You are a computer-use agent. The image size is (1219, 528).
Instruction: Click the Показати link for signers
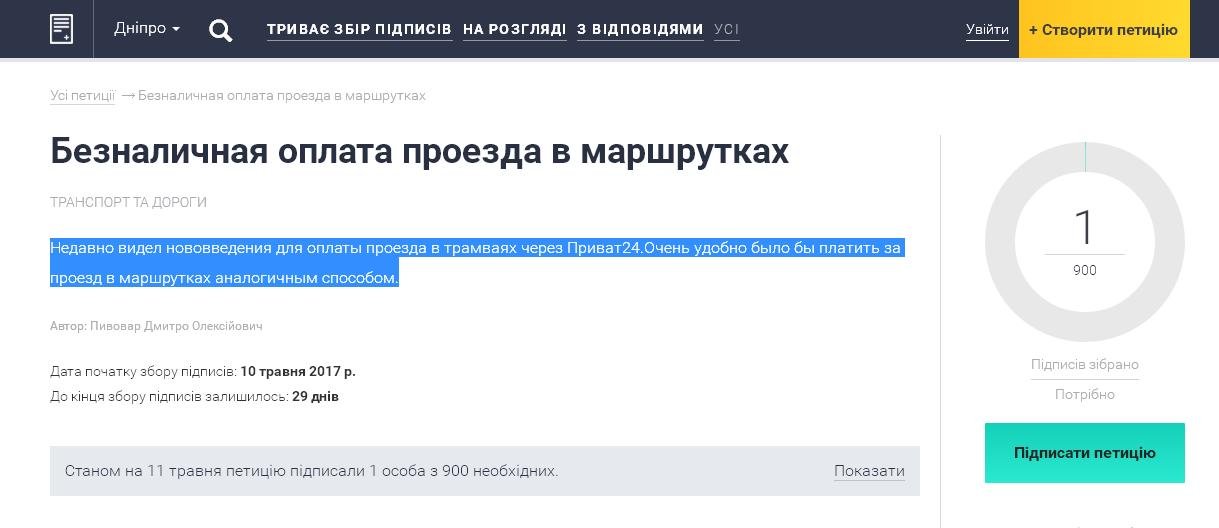[869, 471]
